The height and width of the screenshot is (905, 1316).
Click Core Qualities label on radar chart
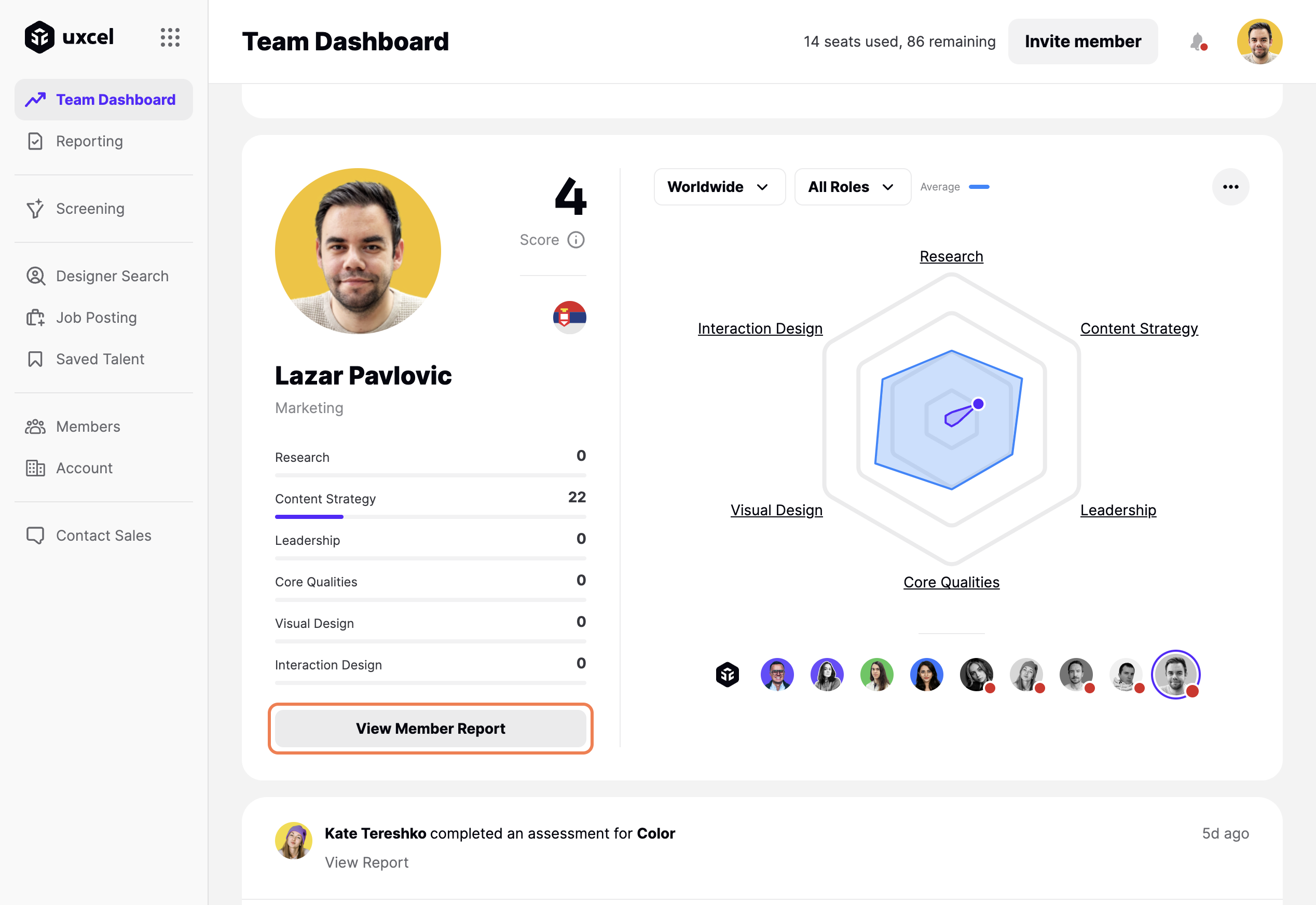951,582
